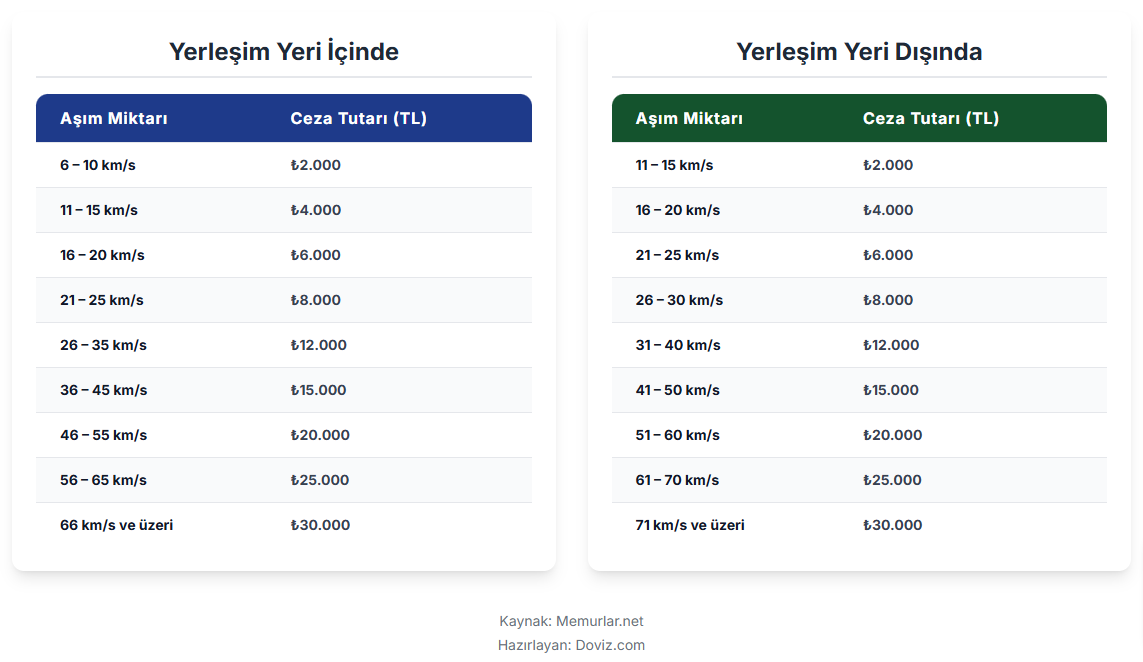1143x662 pixels.
Task: Select 'Aşım Miktarı' header in green table
Action: coord(689,119)
